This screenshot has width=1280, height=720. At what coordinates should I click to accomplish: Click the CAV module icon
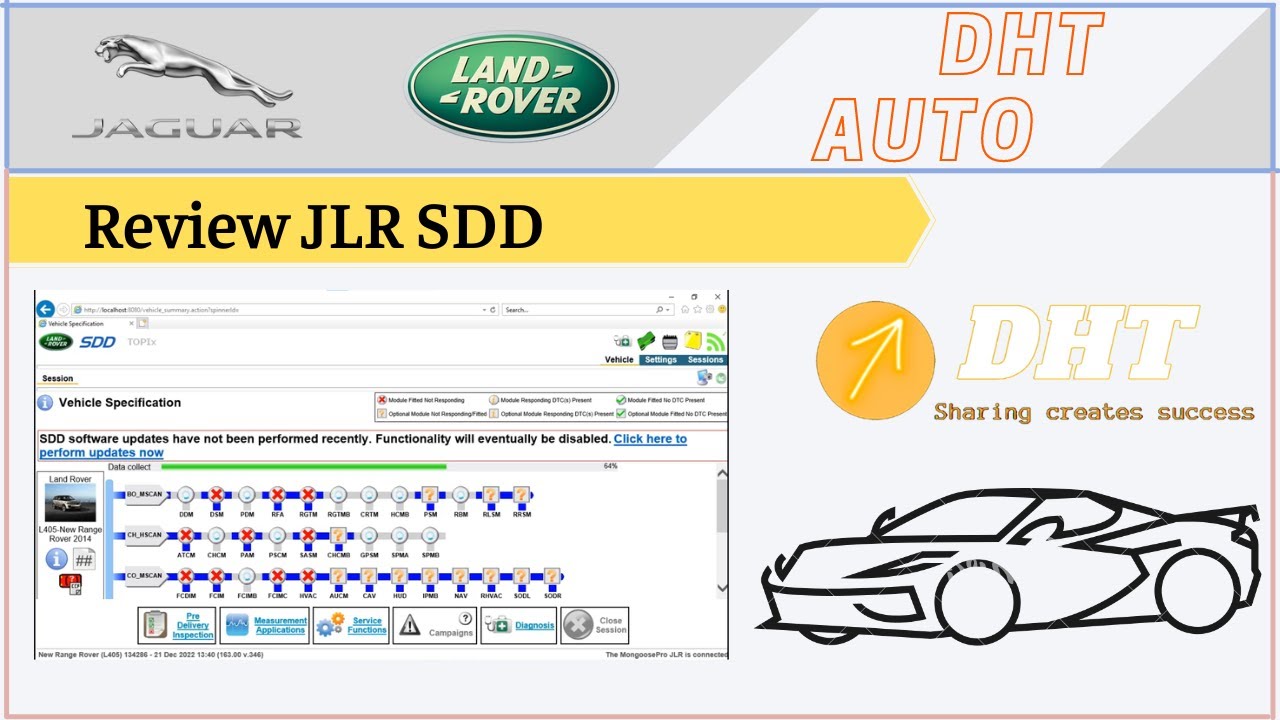369,576
